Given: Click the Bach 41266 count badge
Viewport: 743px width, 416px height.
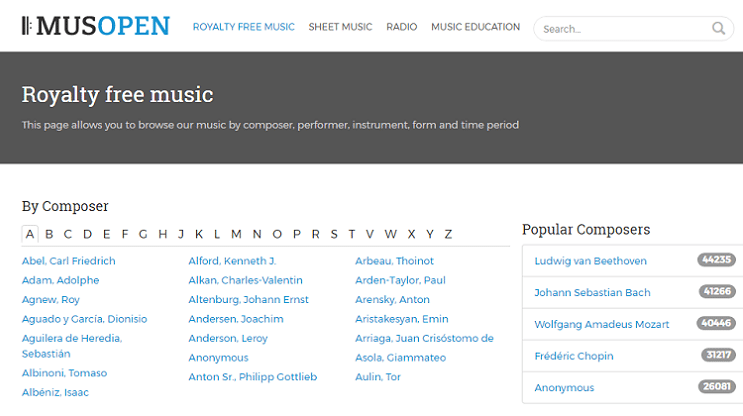Looking at the screenshot, I should tap(717, 291).
